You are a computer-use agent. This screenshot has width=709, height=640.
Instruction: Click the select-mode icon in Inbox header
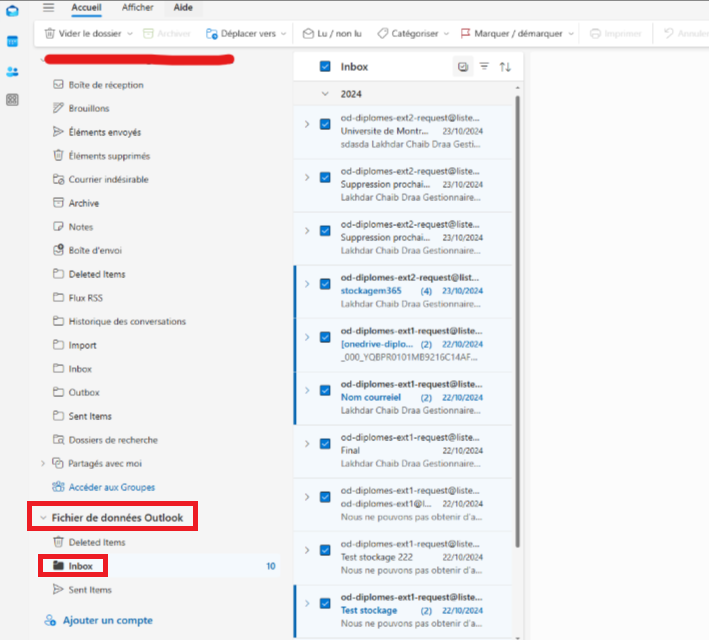point(463,67)
